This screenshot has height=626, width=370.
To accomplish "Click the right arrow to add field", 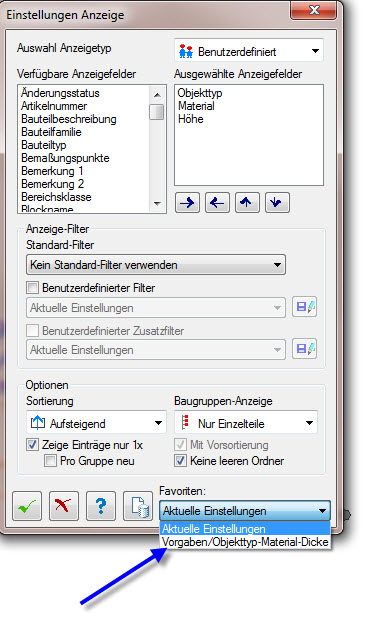I will coord(187,203).
